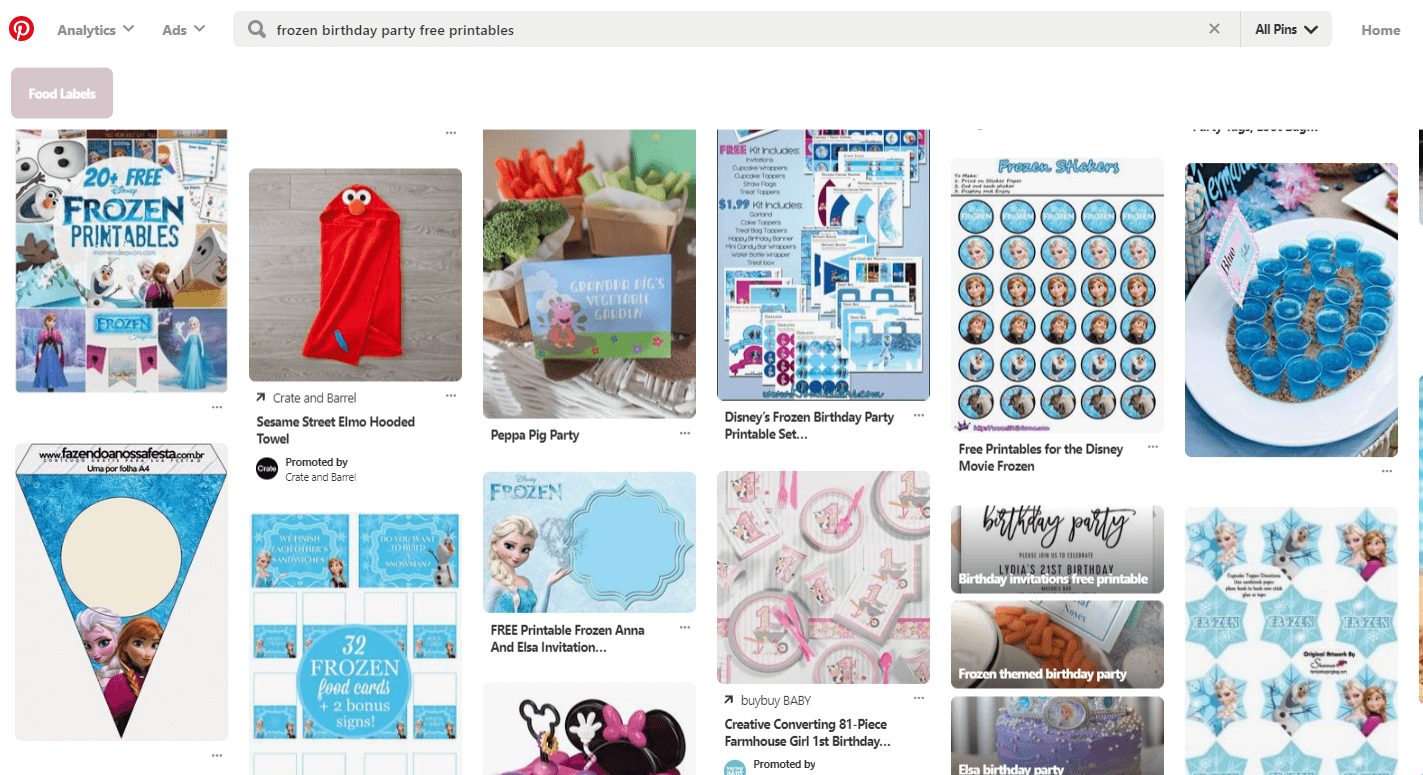Image resolution: width=1423 pixels, height=775 pixels.
Task: Click the search magnifier icon
Action: (x=257, y=29)
